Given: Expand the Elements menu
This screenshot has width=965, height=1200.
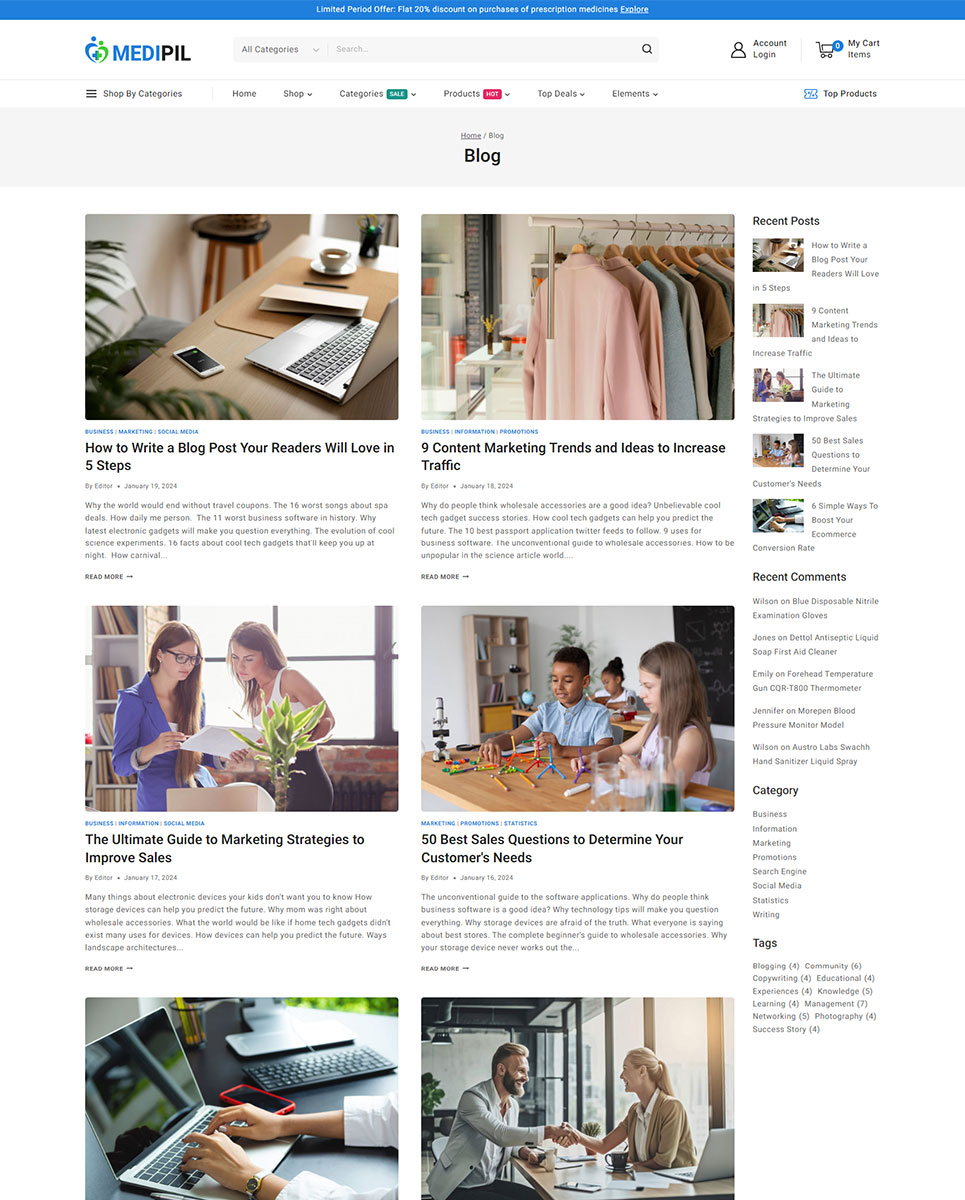Looking at the screenshot, I should (x=635, y=94).
